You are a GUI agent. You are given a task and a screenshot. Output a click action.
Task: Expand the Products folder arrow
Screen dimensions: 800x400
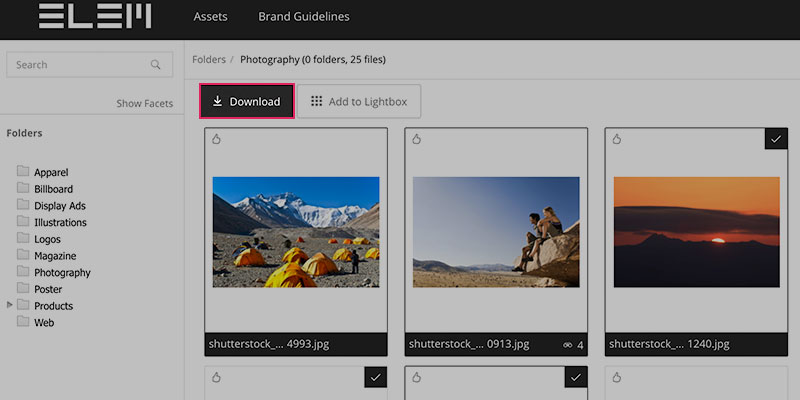point(10,305)
